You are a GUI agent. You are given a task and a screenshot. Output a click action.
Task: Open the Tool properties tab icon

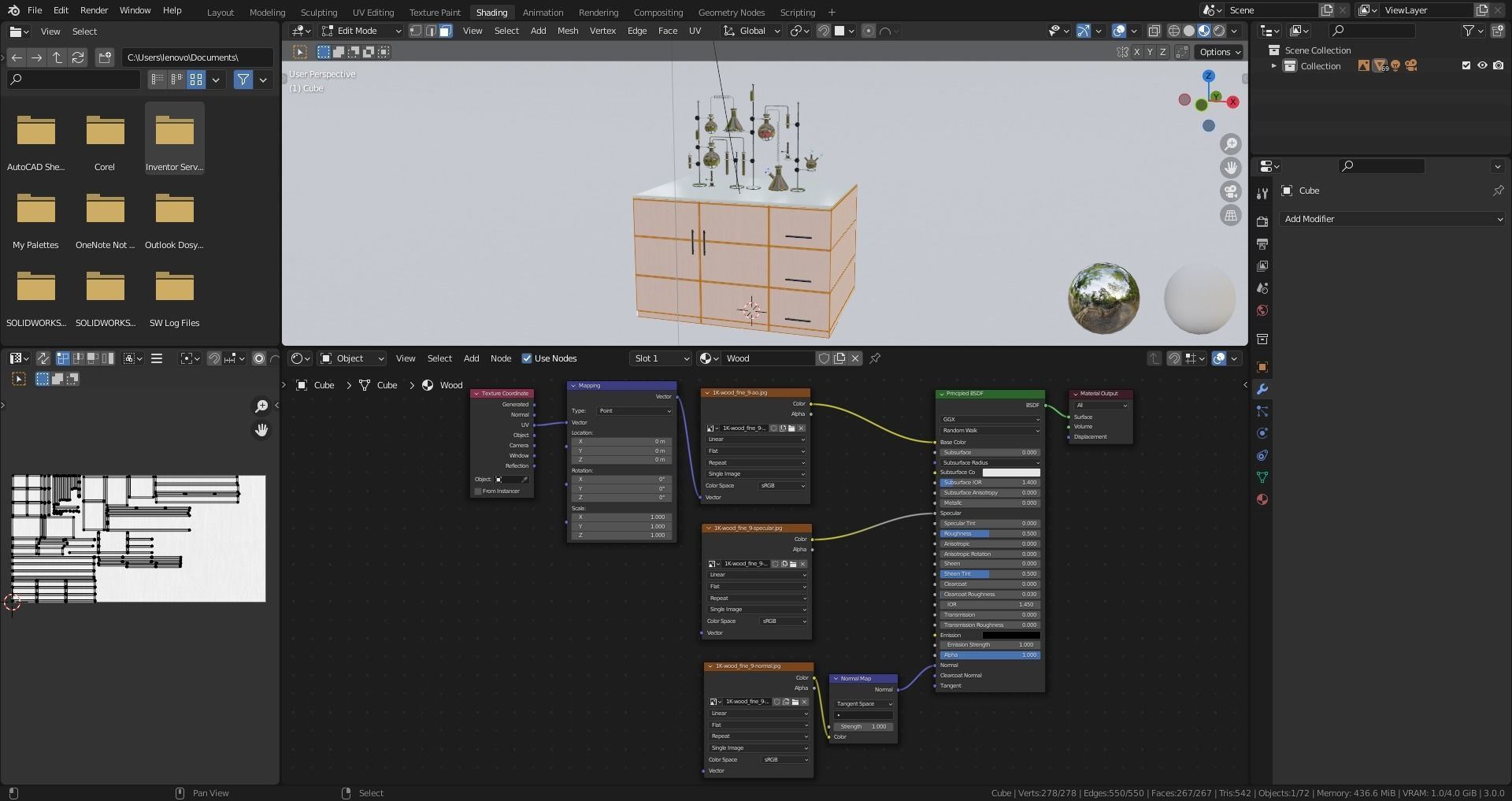click(x=1262, y=194)
